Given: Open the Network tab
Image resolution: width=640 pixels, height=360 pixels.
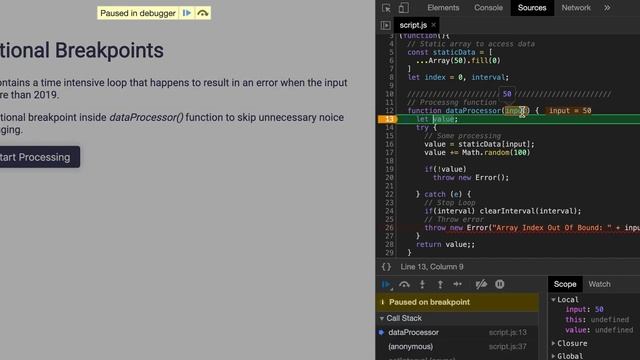Looking at the screenshot, I should (x=576, y=8).
